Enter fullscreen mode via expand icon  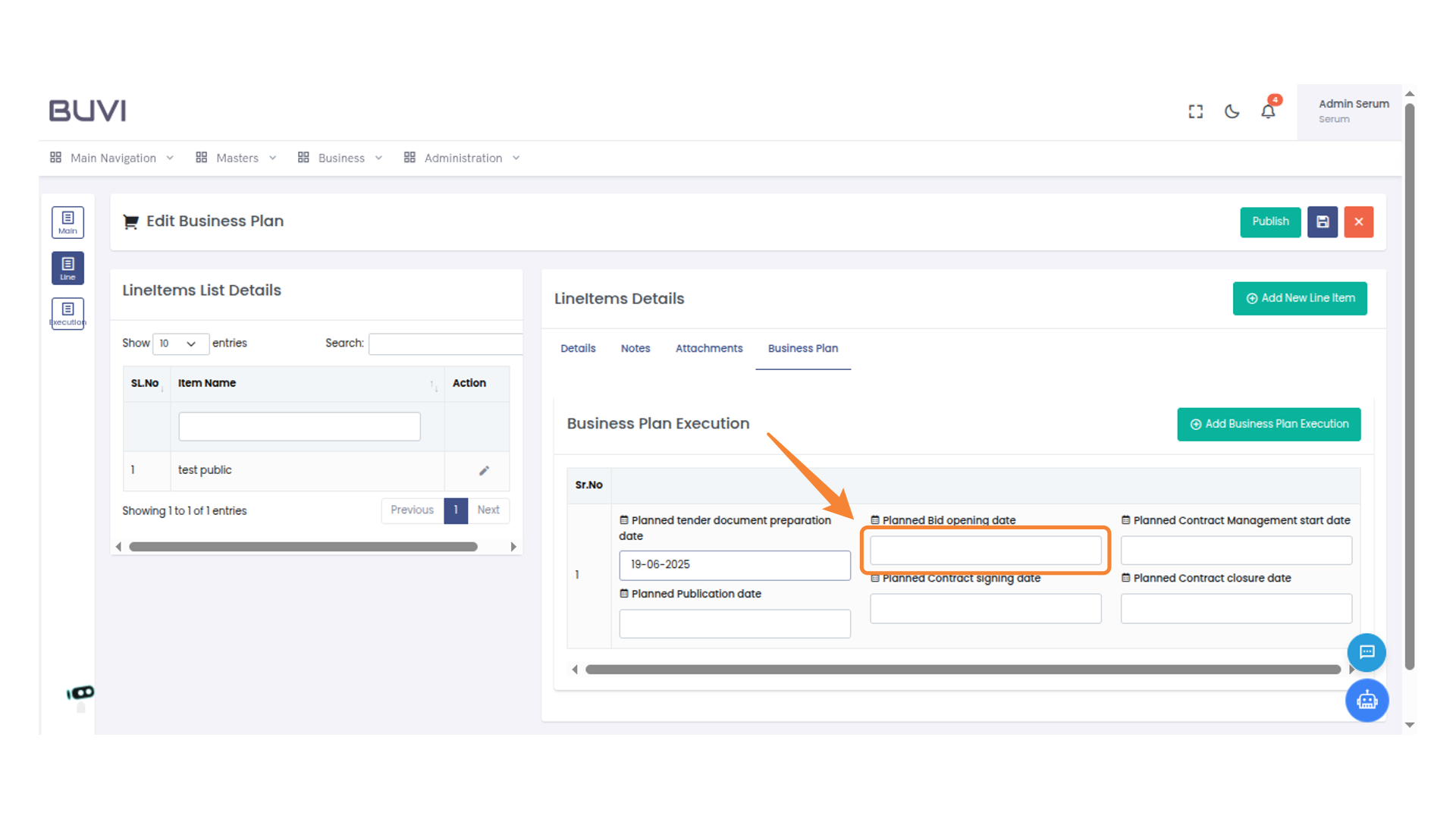(x=1196, y=111)
